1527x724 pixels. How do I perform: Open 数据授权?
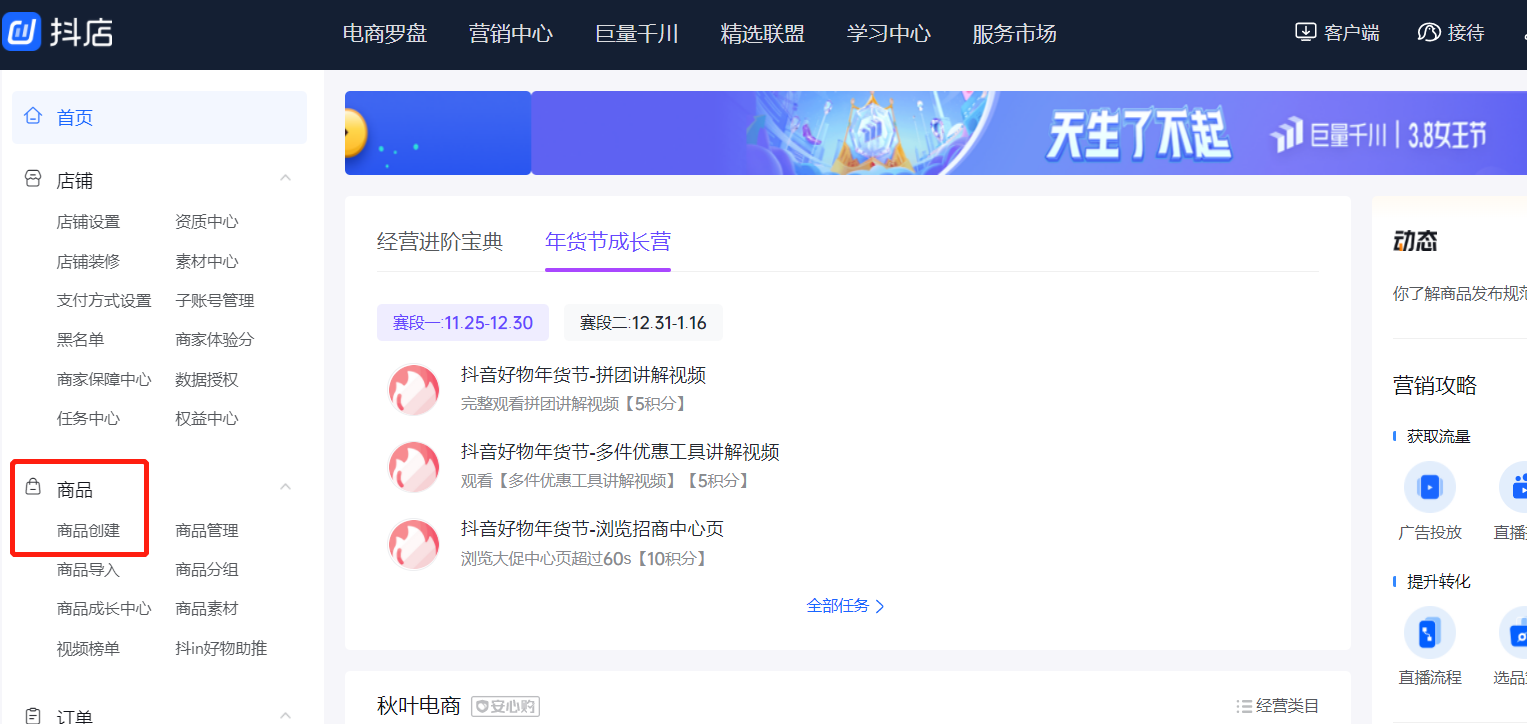click(x=207, y=379)
